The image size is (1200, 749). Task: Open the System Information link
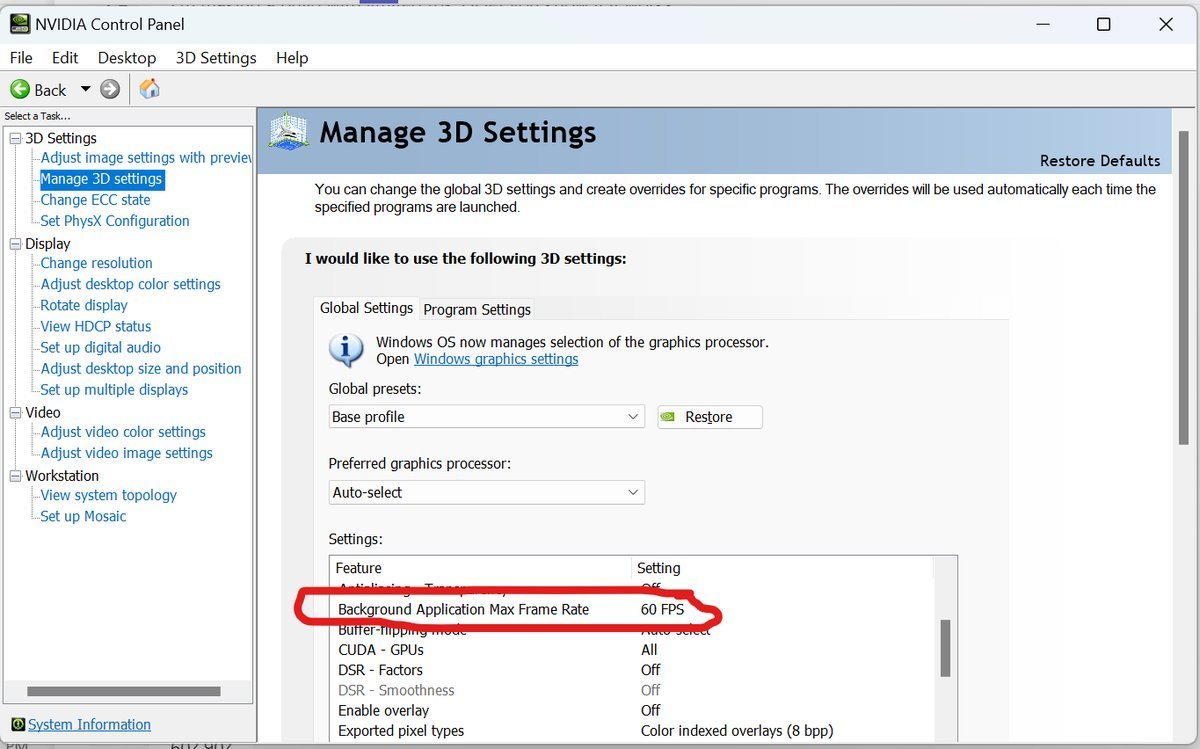coord(89,725)
